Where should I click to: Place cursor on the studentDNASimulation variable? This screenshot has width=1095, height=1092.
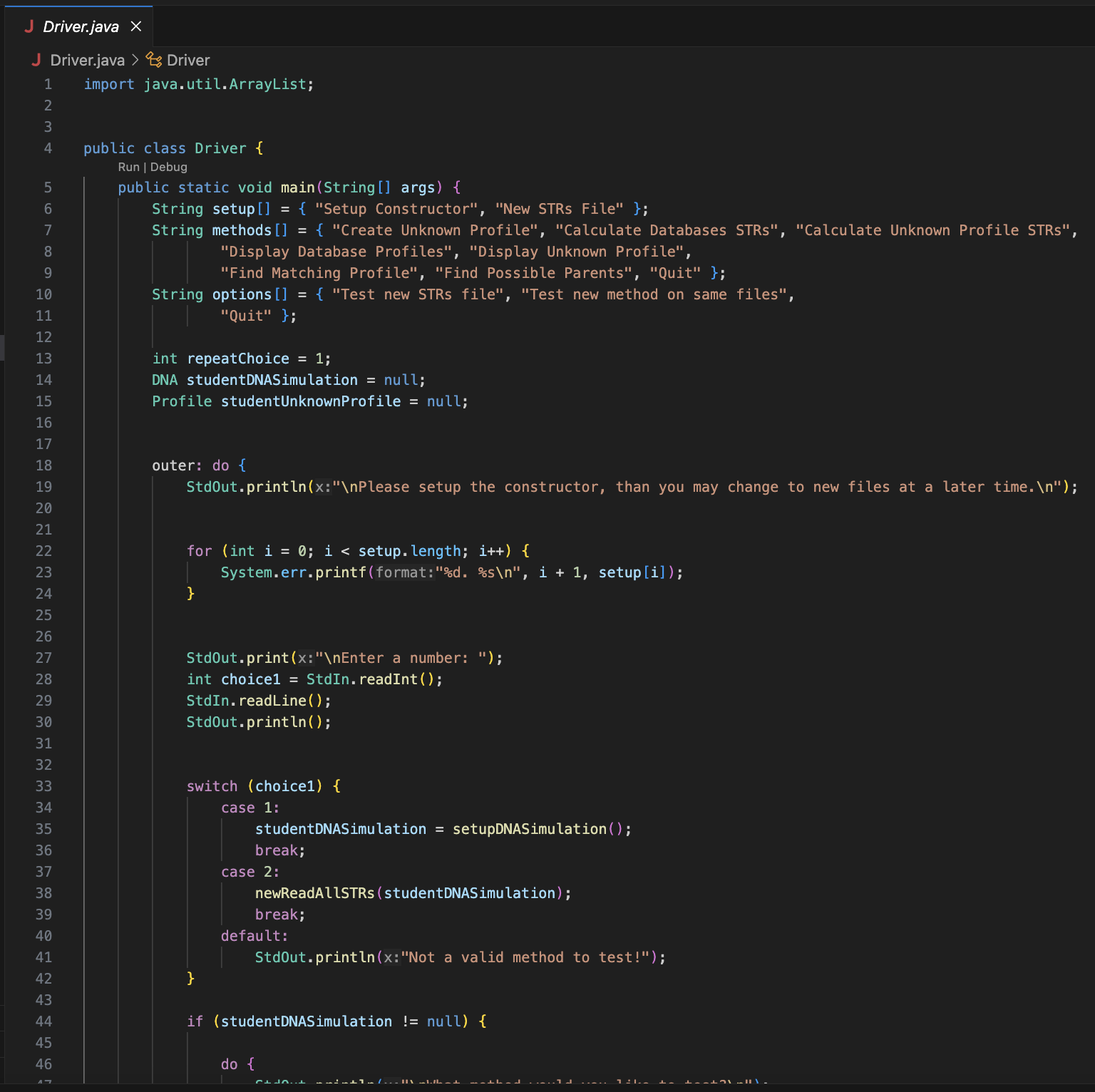(x=272, y=380)
